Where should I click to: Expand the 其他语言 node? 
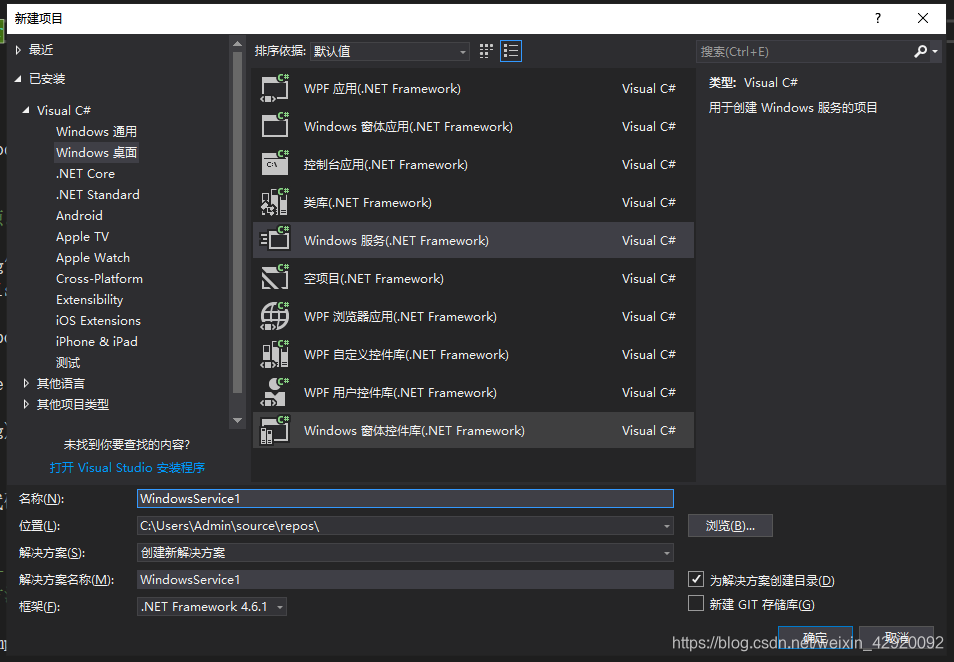pyautogui.click(x=26, y=383)
